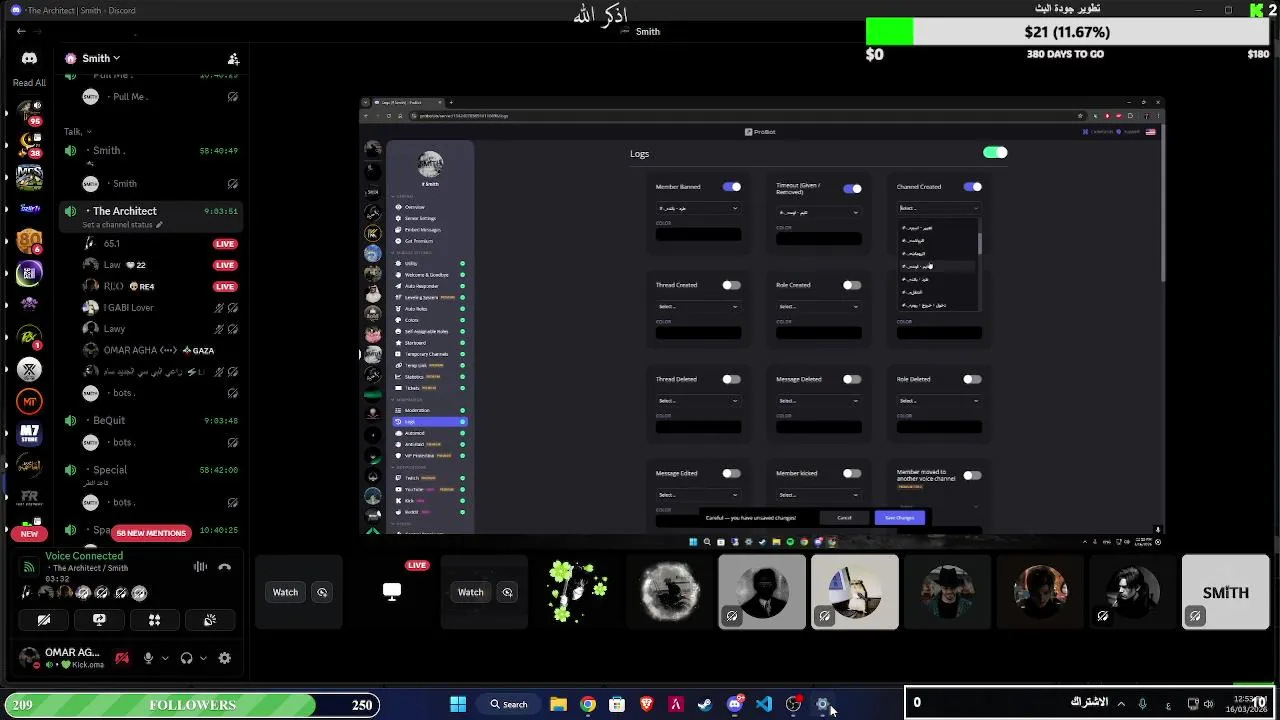Open Visual Studio Code from taskbar
The height and width of the screenshot is (720, 1280).
click(x=764, y=704)
